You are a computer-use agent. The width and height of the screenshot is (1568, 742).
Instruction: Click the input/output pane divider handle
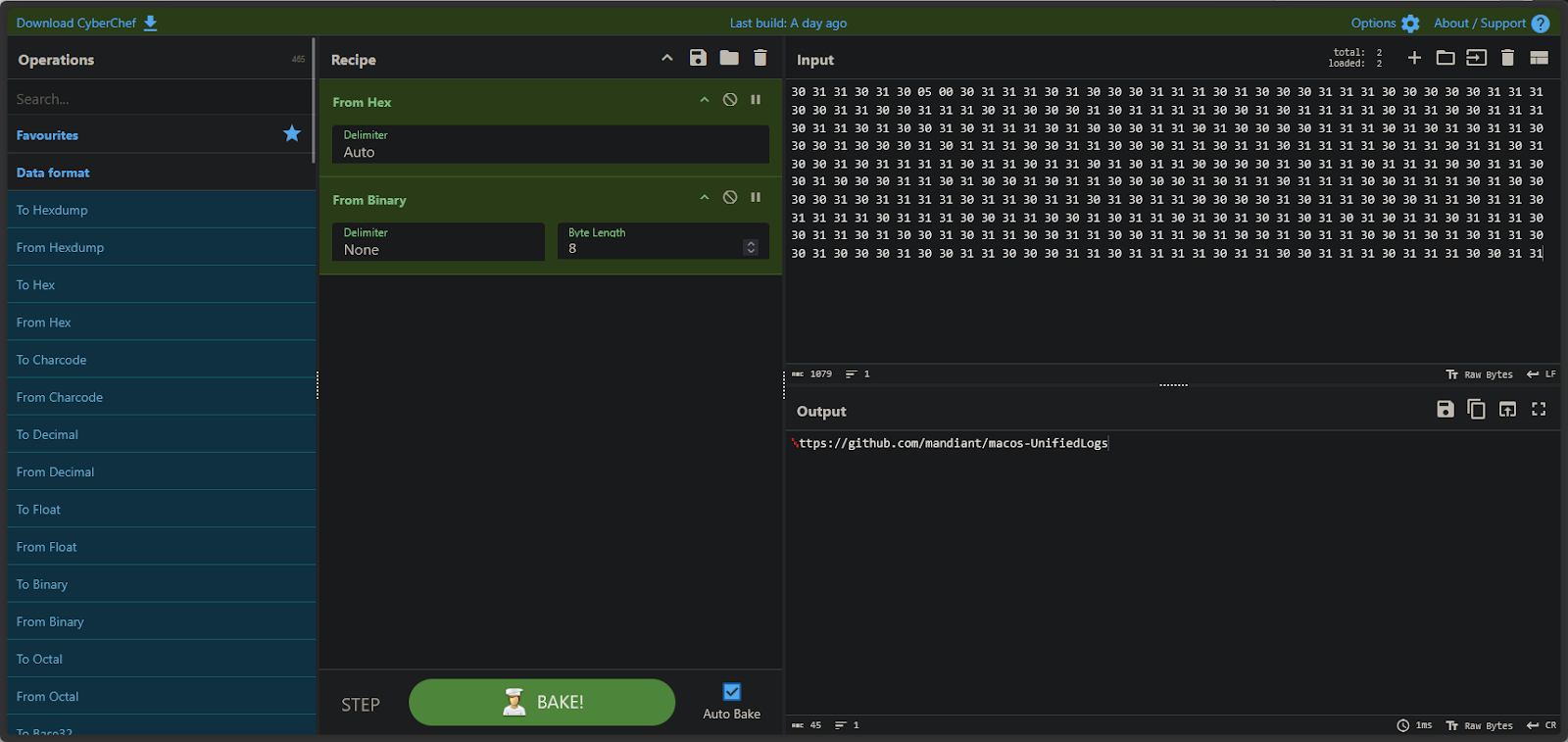pos(1173,385)
